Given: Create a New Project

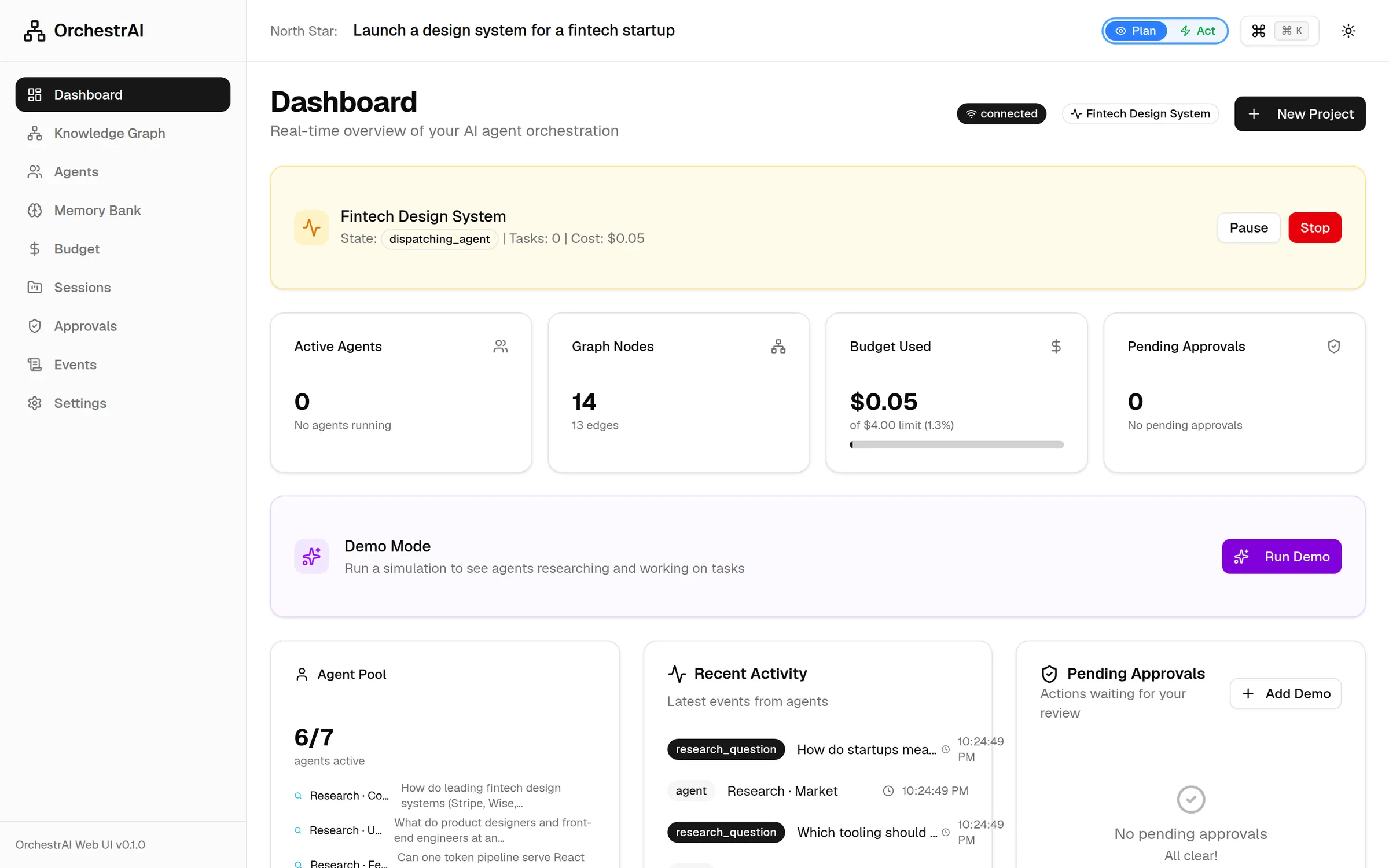Looking at the screenshot, I should (x=1300, y=113).
